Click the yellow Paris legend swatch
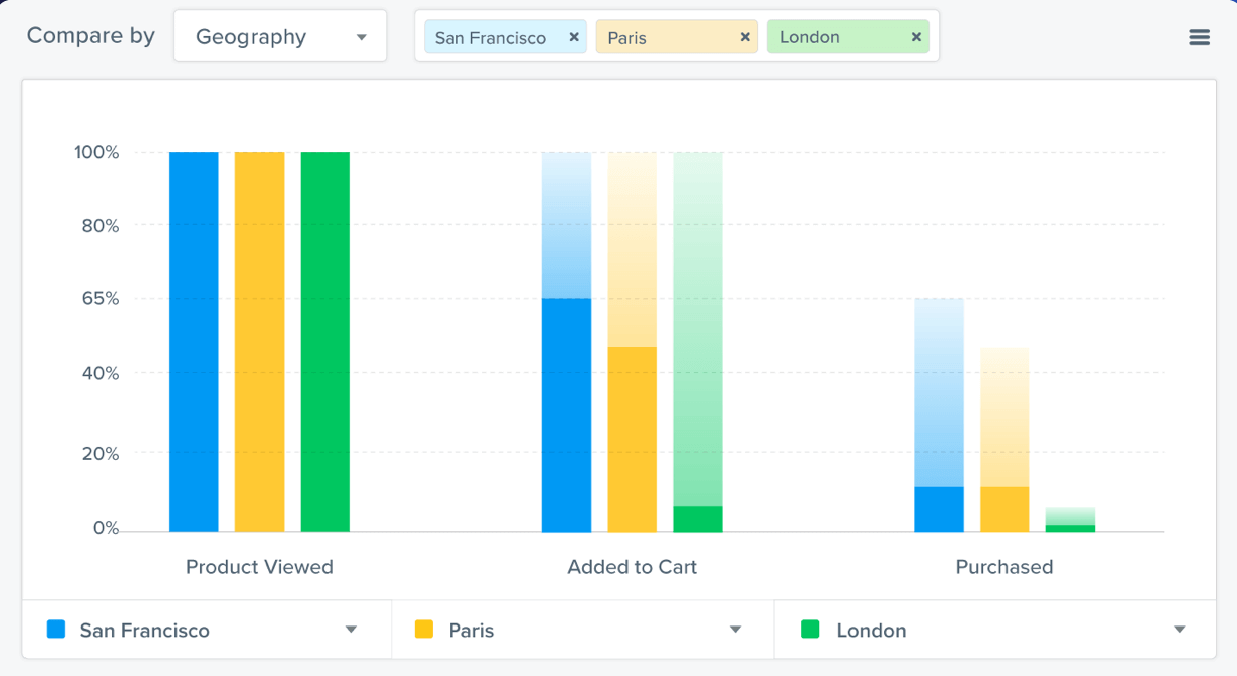 [x=424, y=629]
